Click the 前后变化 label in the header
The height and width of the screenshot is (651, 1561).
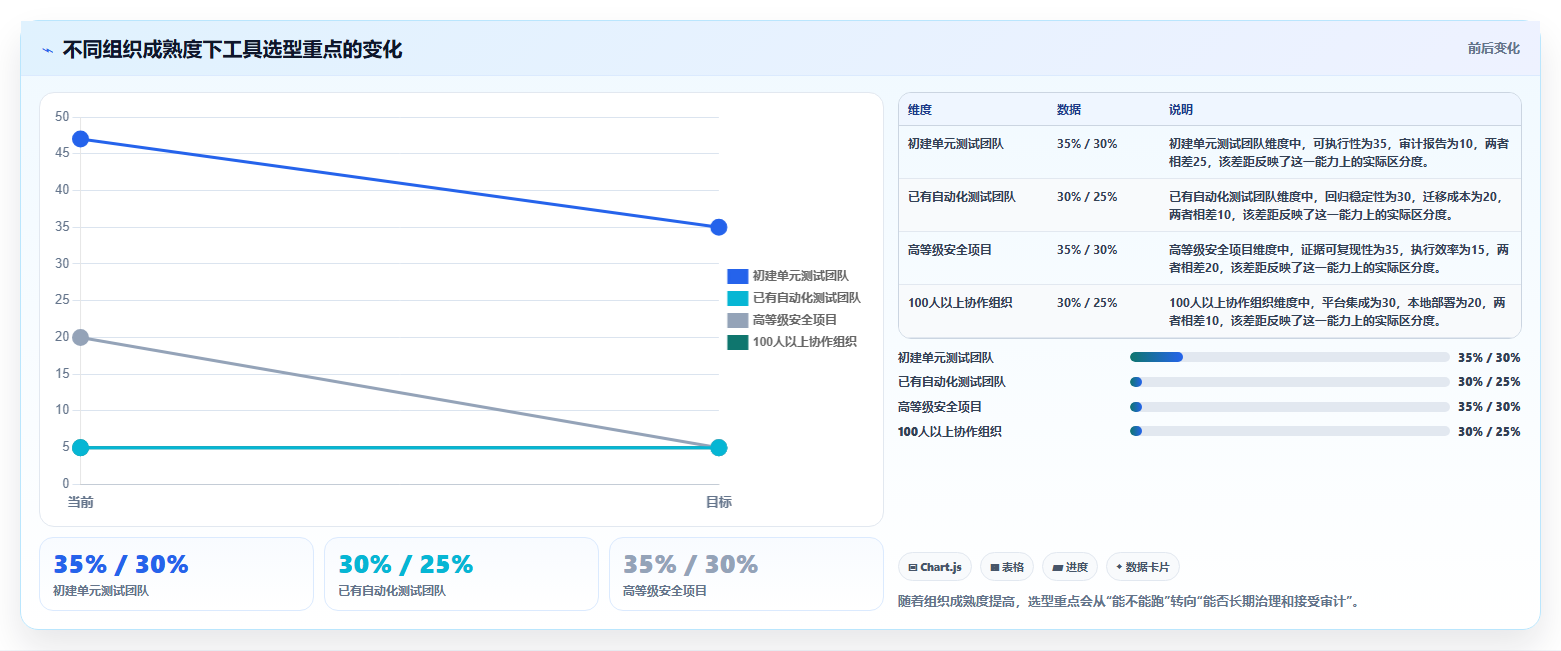1493,49
